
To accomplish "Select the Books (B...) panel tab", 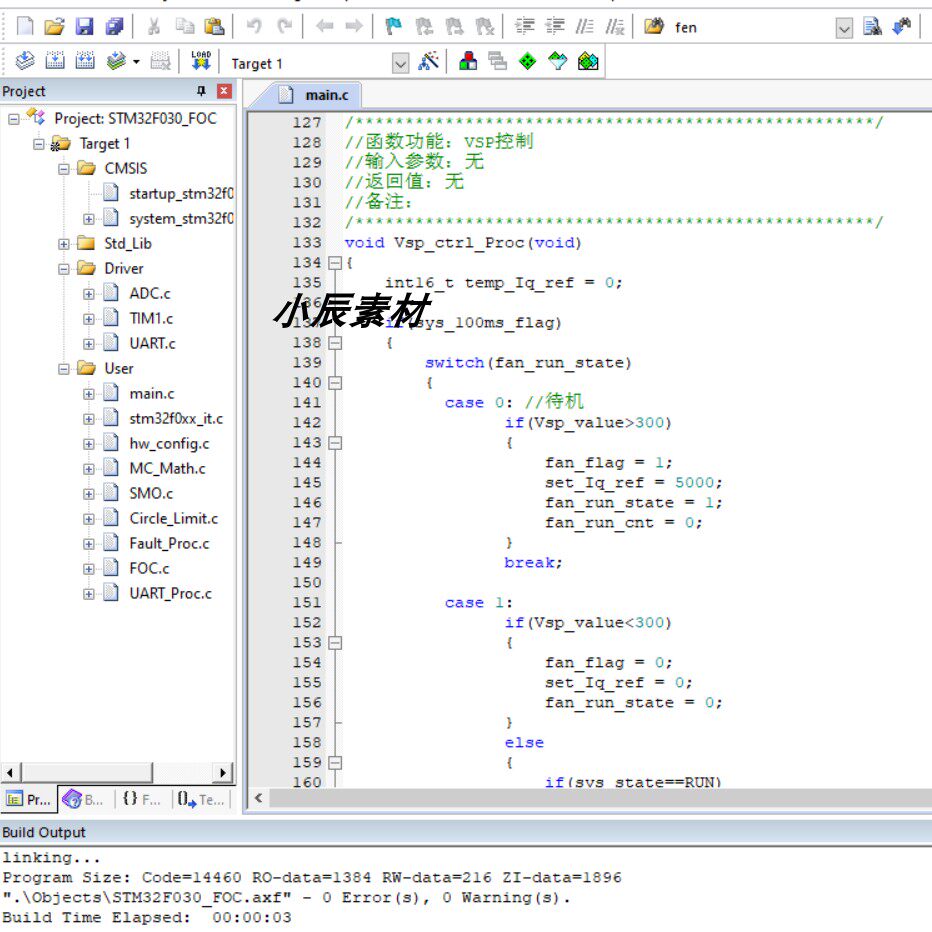I will (84, 799).
